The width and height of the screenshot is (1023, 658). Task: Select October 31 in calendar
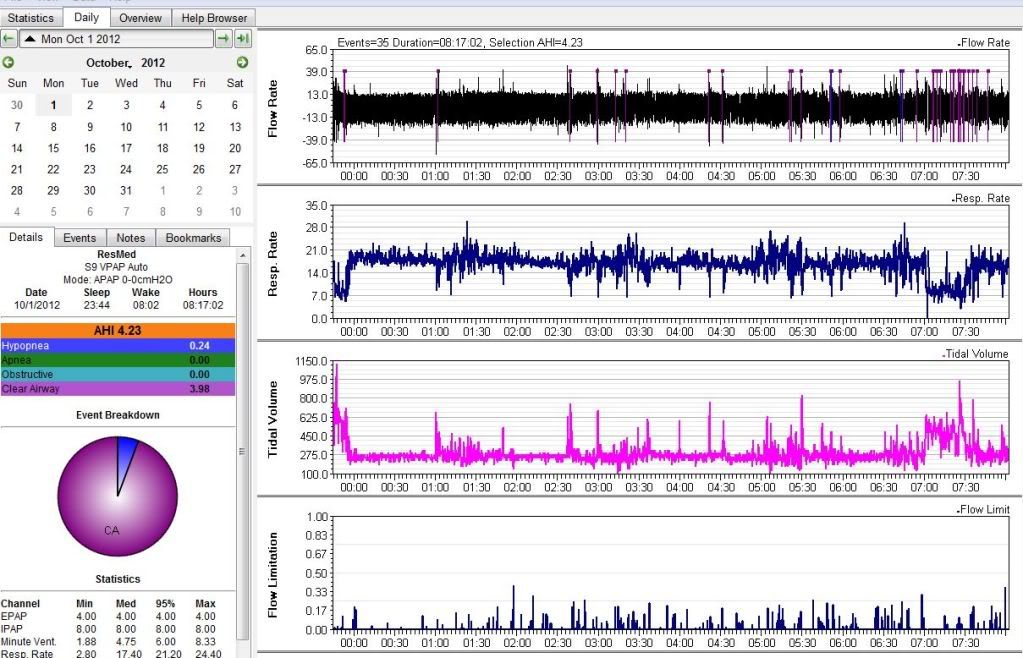[126, 190]
